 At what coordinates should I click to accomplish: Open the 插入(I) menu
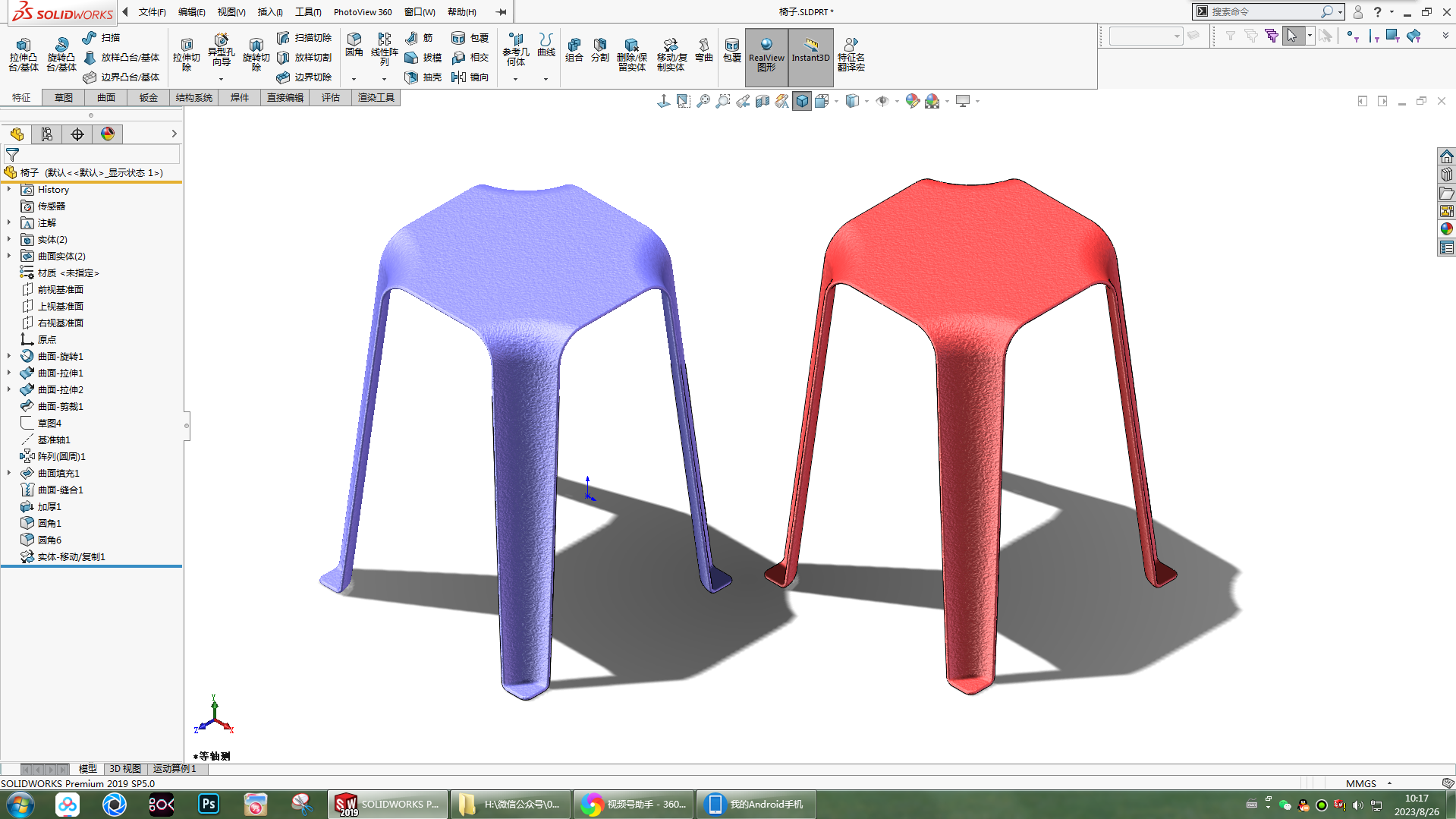(270, 12)
